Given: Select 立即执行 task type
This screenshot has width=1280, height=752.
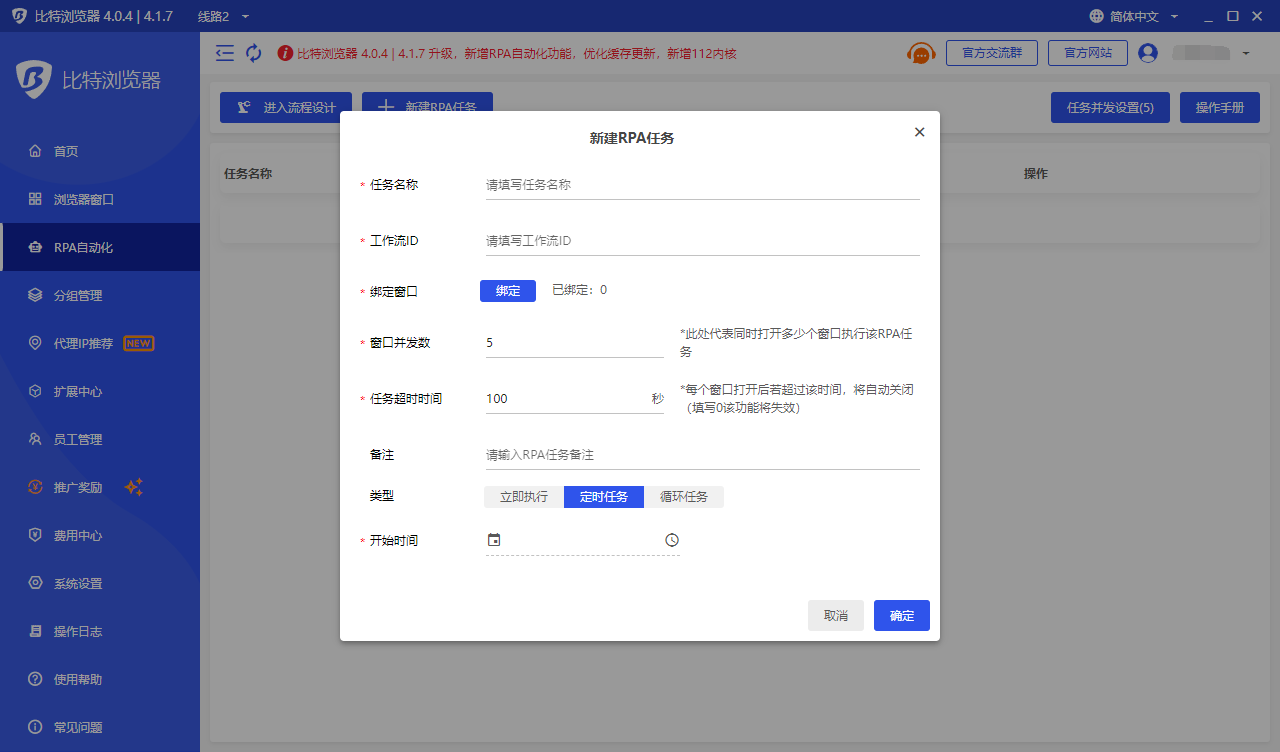Looking at the screenshot, I should pyautogui.click(x=524, y=497).
